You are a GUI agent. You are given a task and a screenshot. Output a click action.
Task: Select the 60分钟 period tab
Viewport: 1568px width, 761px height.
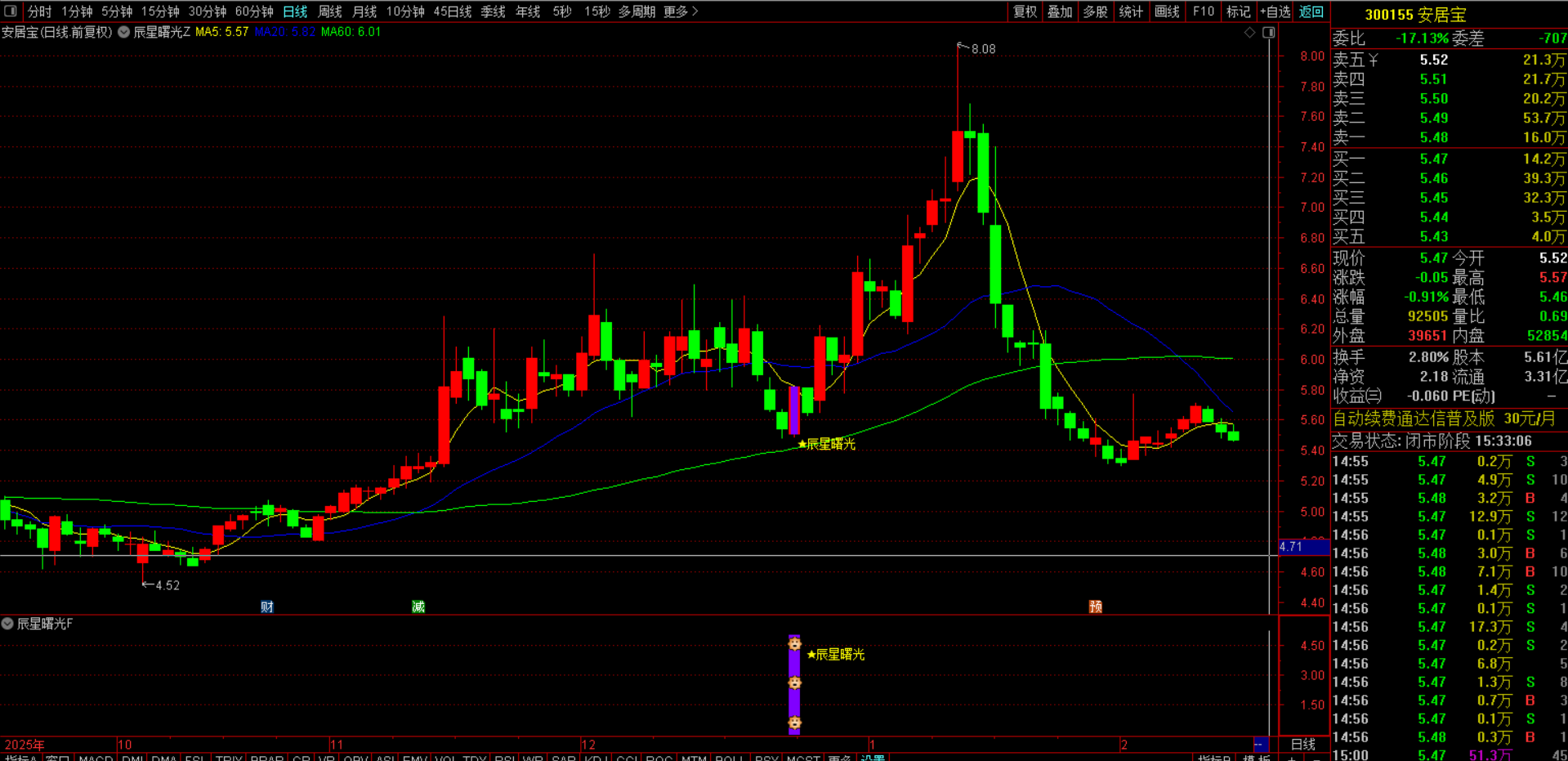tap(254, 11)
